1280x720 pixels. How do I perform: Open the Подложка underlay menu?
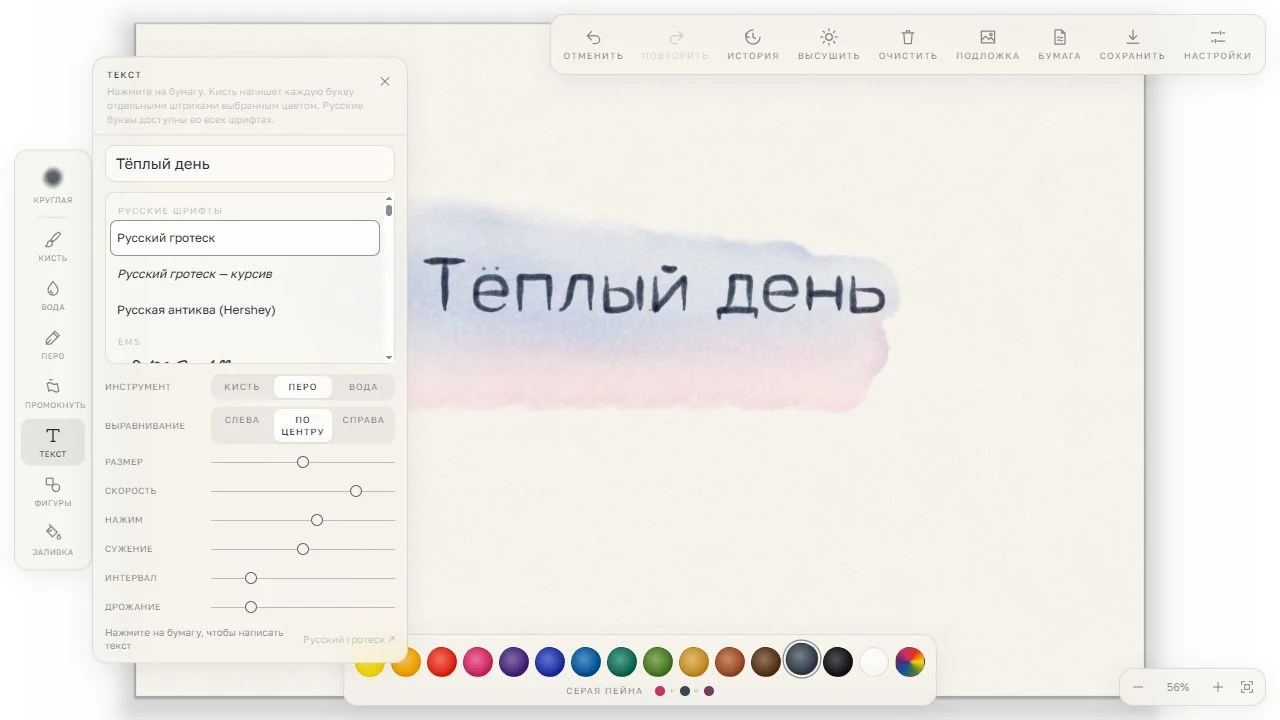988,44
